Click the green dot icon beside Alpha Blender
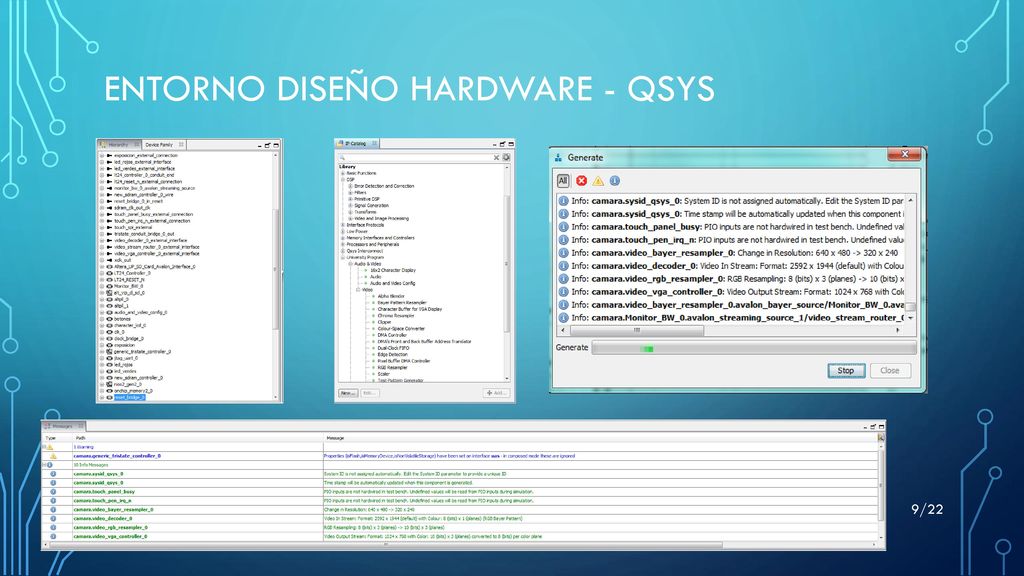Screen dimensions: 1024x576 [x=374, y=296]
